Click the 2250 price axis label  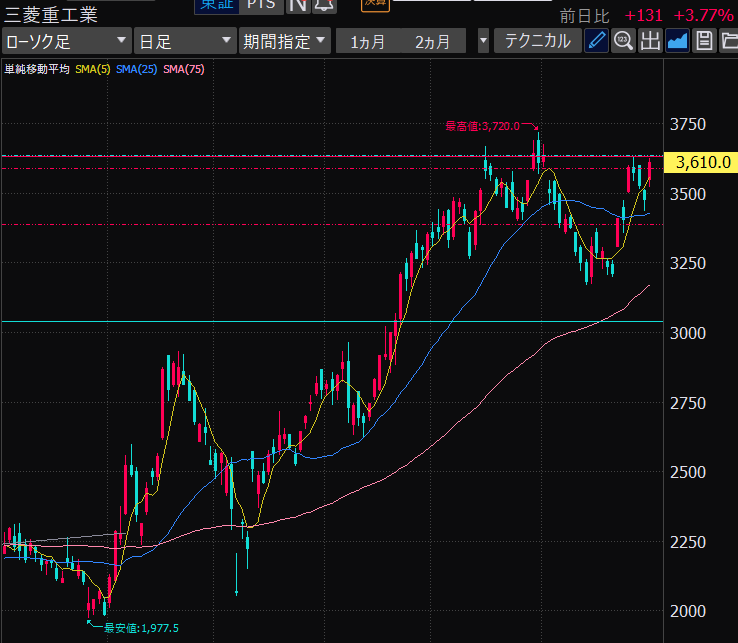click(688, 542)
